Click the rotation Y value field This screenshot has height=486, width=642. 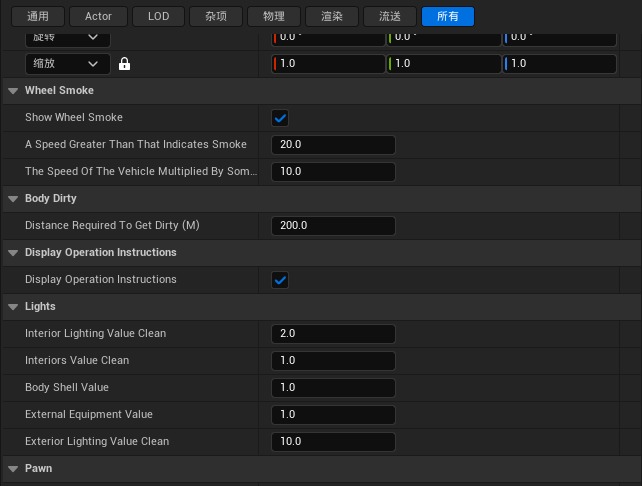click(444, 39)
